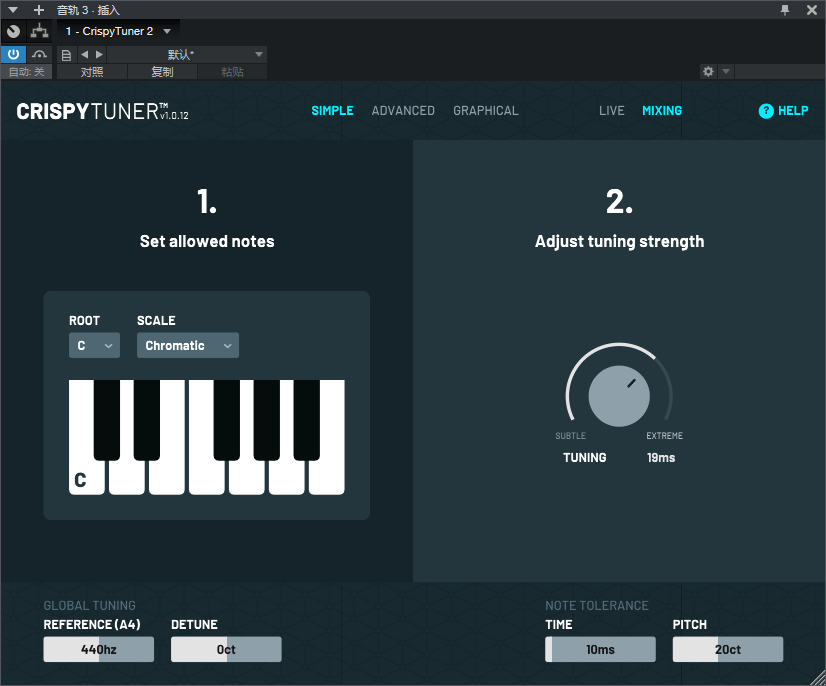Click the 粘贴 paste button
Screen dimensions: 826x686
coord(232,72)
